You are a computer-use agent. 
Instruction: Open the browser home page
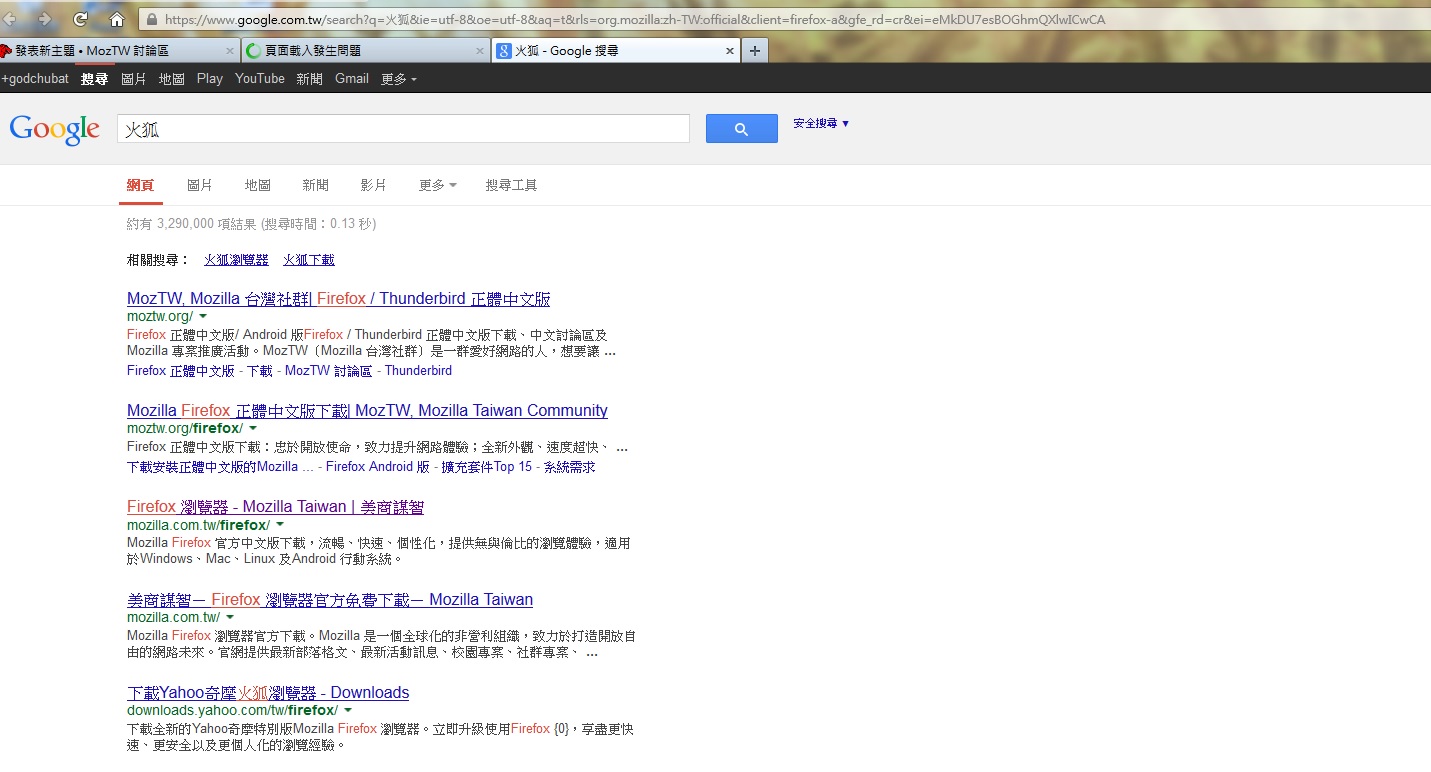click(116, 19)
